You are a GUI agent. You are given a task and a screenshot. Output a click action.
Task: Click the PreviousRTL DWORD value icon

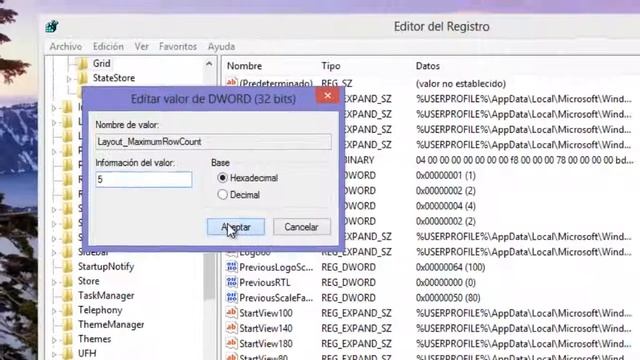tap(231, 282)
